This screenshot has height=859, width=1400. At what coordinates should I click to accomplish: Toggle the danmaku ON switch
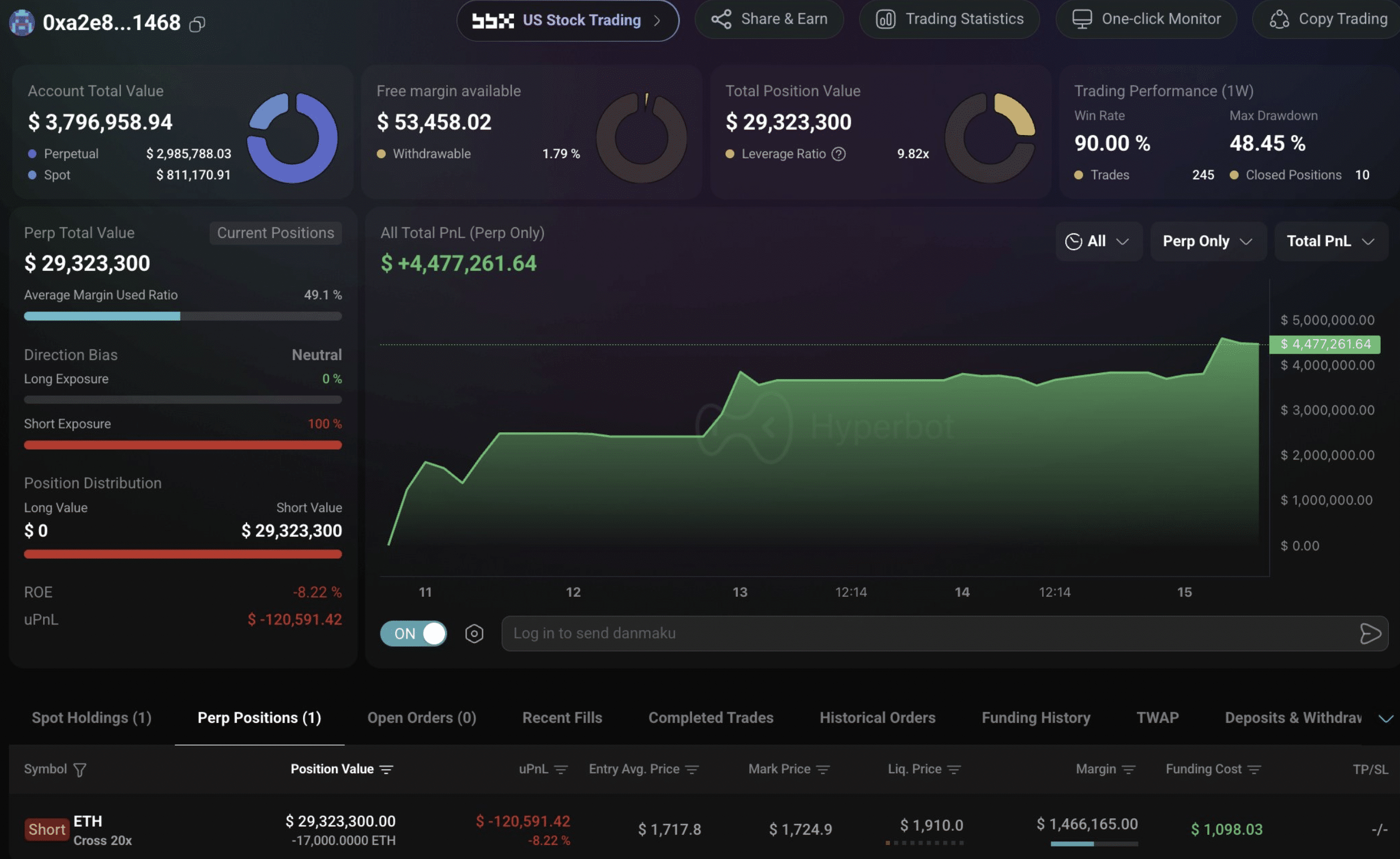tap(413, 634)
